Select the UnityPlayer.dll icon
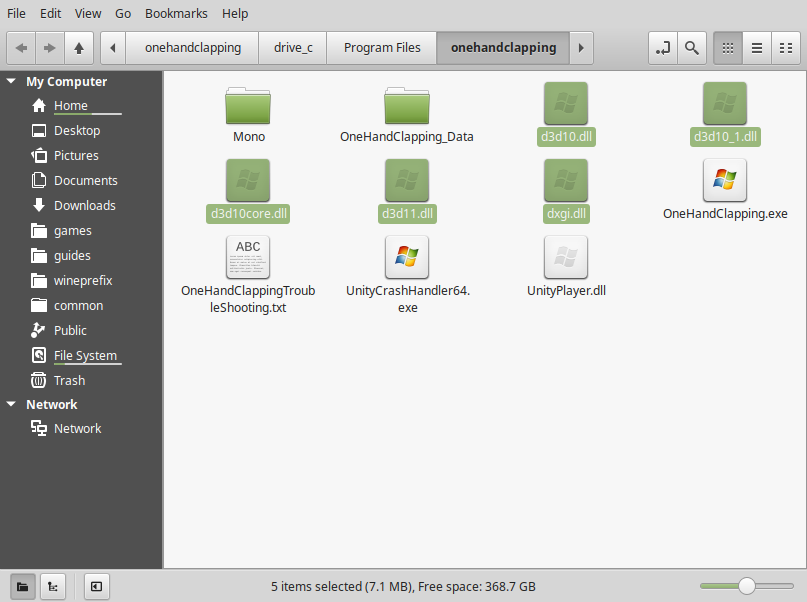This screenshot has height=602, width=807. [x=566, y=257]
